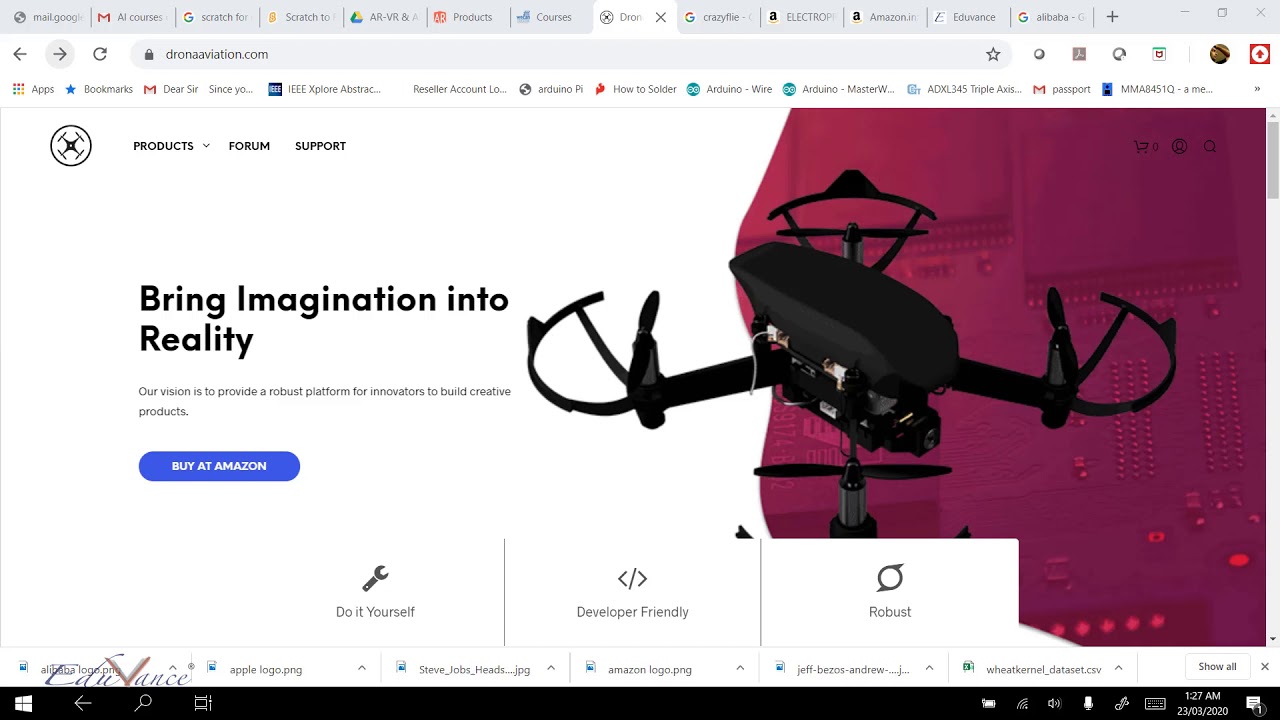1280x720 pixels.
Task: Open Windows search from the taskbar
Action: pyautogui.click(x=143, y=703)
